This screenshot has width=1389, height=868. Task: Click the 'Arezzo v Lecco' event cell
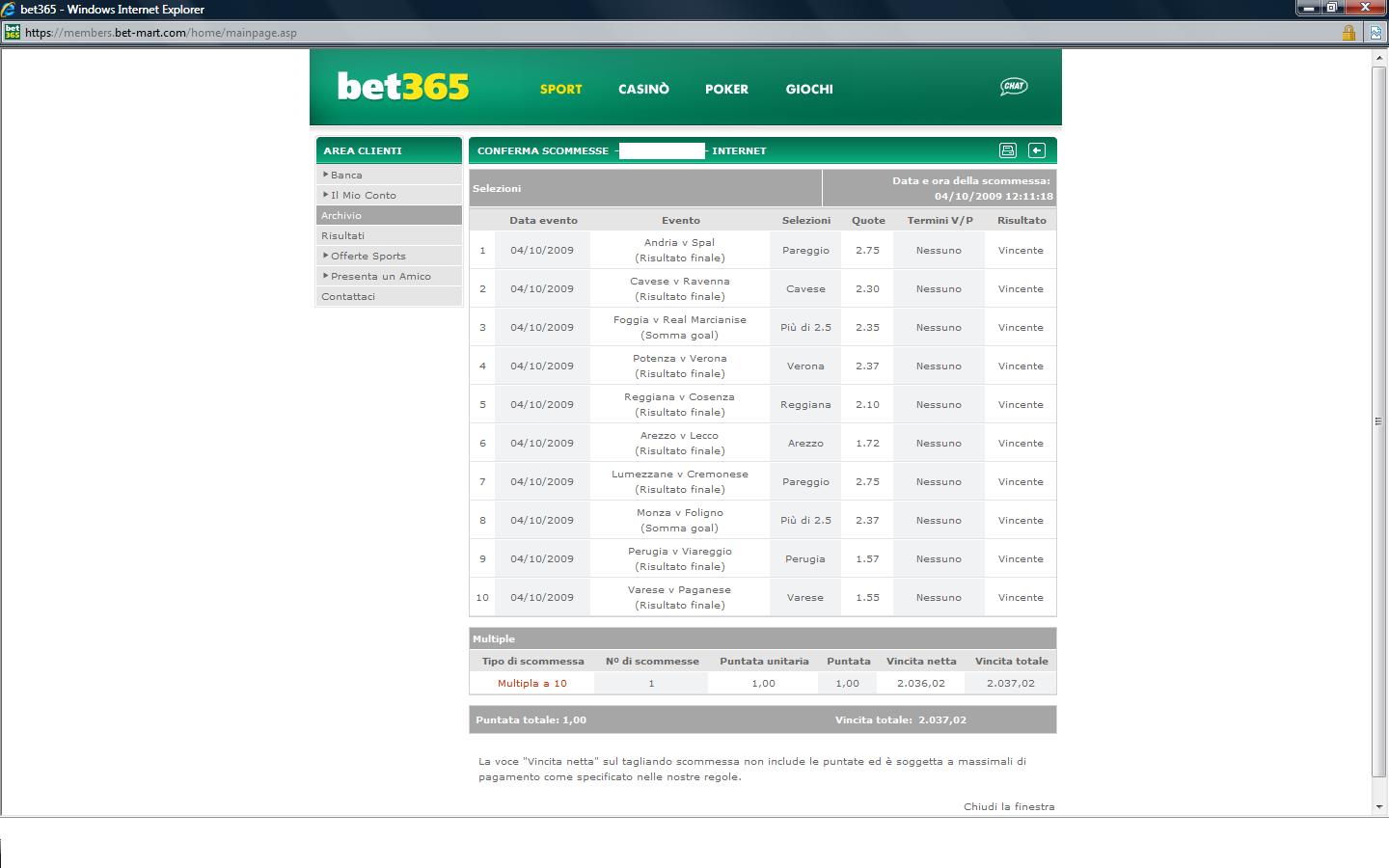(x=680, y=444)
